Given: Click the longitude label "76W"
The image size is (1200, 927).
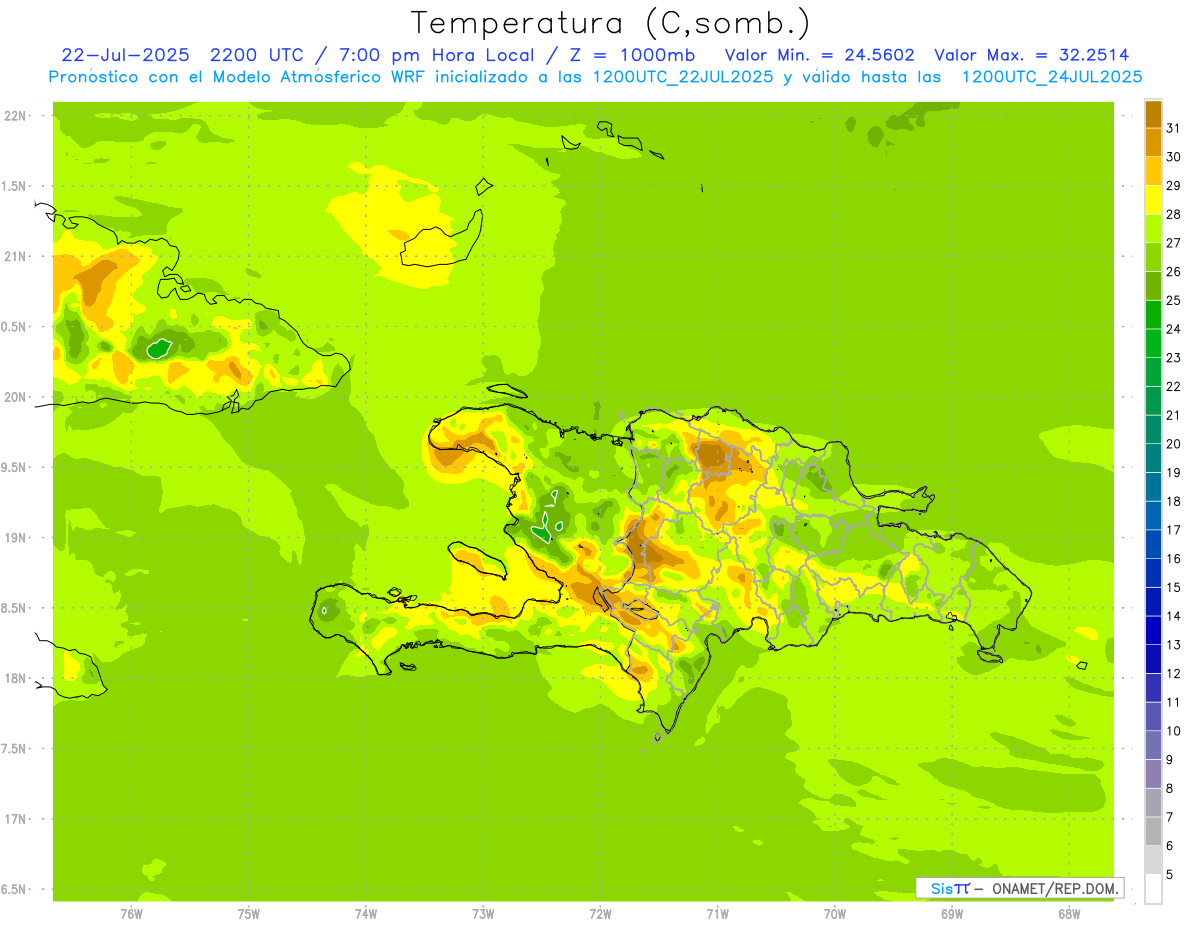Looking at the screenshot, I should (x=131, y=914).
